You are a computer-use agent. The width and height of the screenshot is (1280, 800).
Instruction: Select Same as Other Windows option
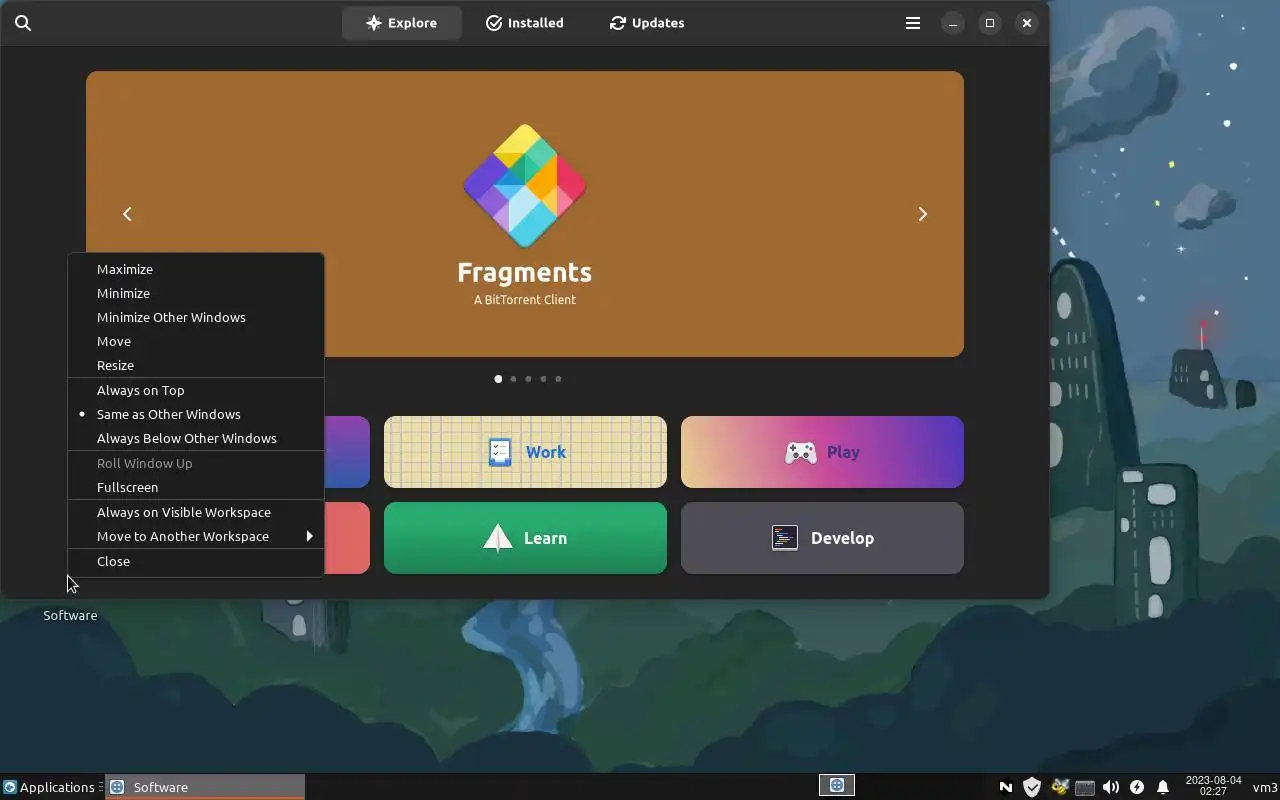(196, 414)
